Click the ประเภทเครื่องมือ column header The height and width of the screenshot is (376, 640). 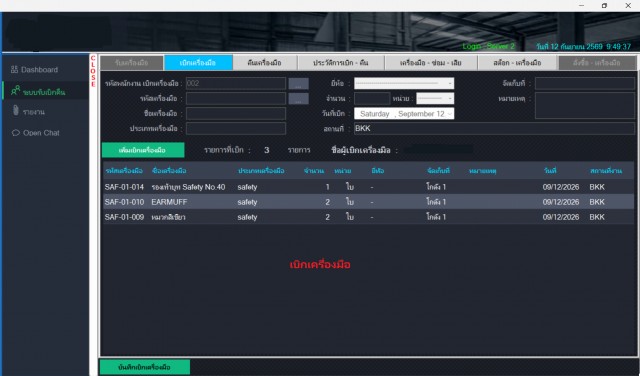tap(261, 171)
